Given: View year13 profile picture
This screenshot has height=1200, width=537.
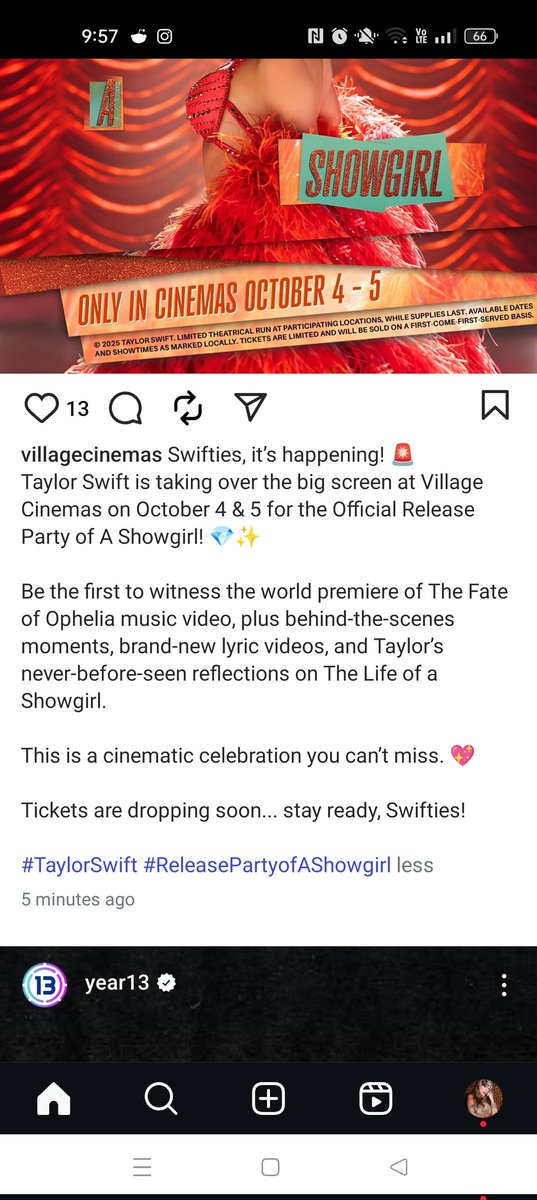Looking at the screenshot, I should coord(44,983).
